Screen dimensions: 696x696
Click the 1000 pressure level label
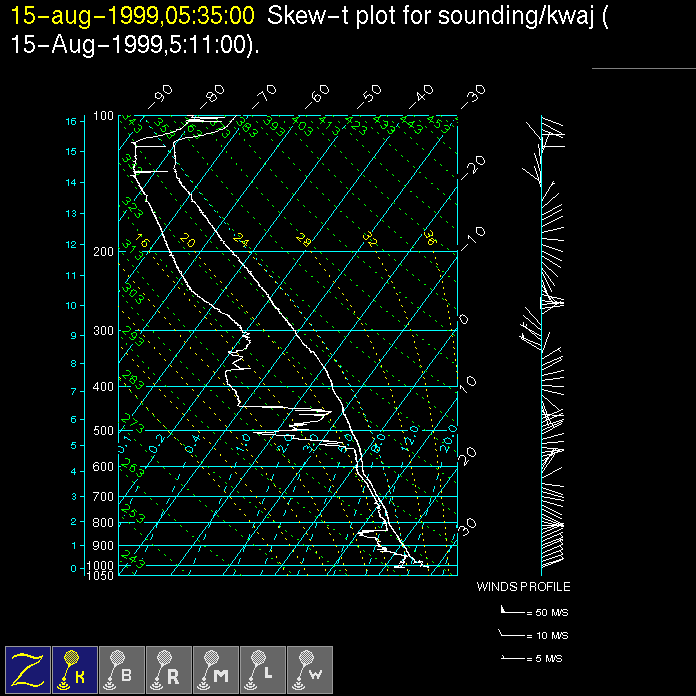tap(102, 566)
